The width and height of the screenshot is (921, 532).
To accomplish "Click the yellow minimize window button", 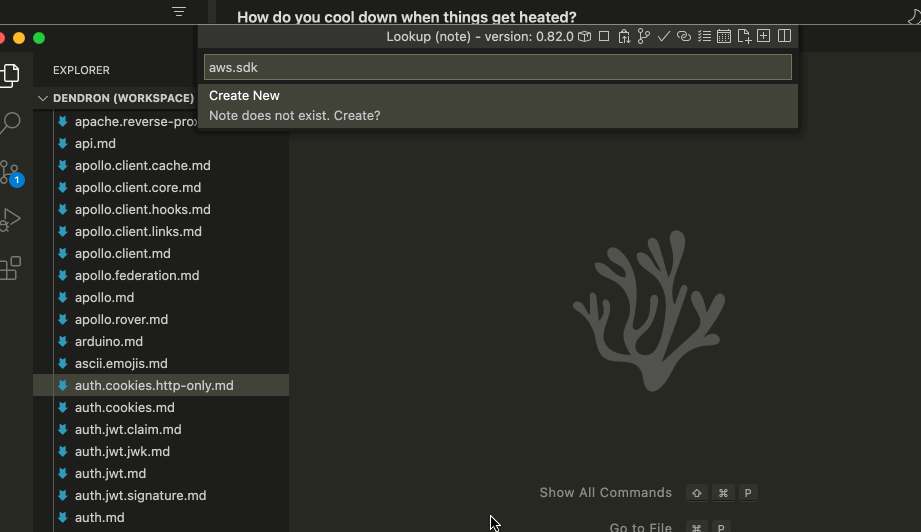I will coord(19,38).
